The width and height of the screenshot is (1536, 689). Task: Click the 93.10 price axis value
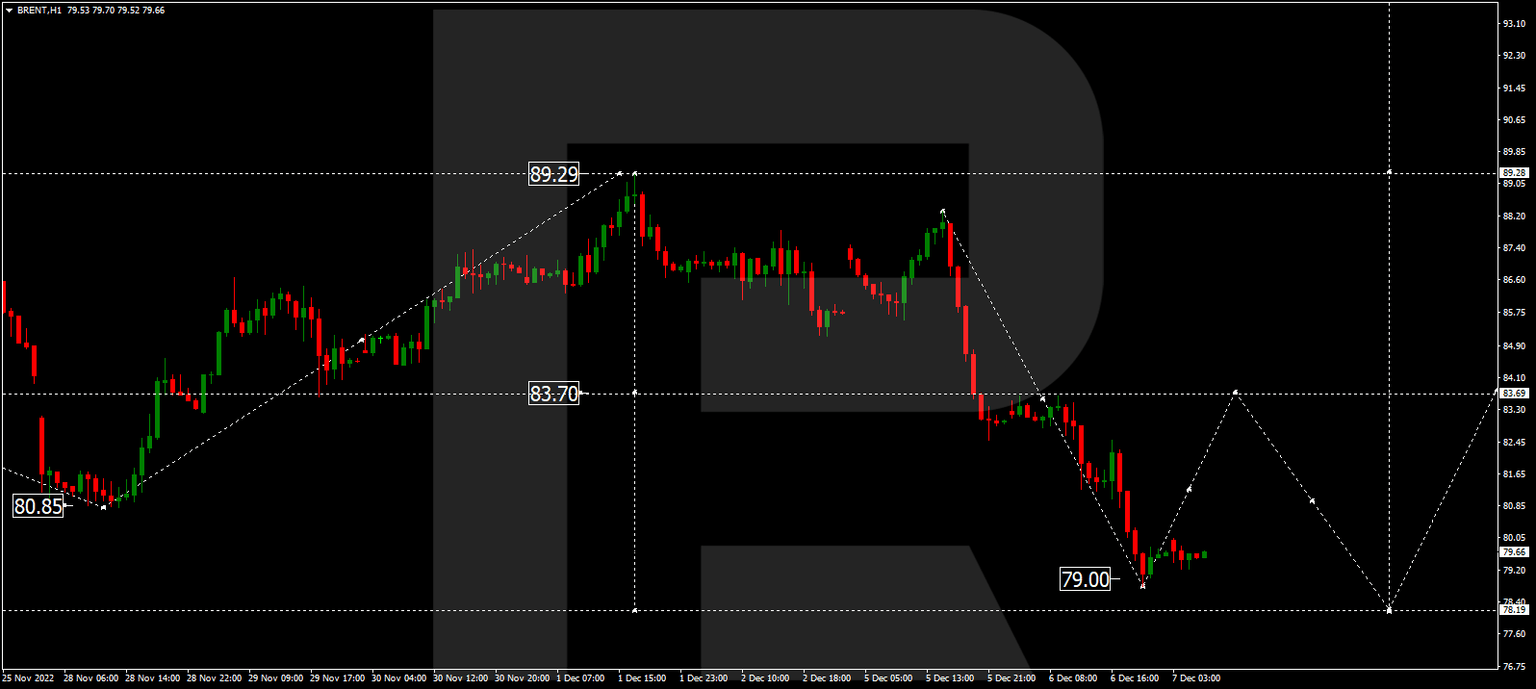[x=1513, y=23]
